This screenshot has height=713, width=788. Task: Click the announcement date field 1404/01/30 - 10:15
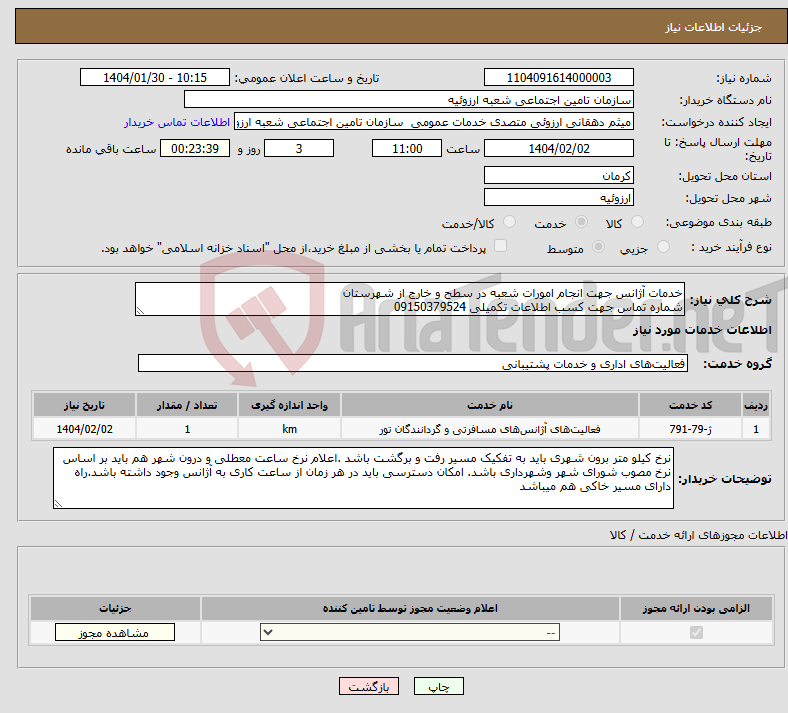pyautogui.click(x=155, y=77)
